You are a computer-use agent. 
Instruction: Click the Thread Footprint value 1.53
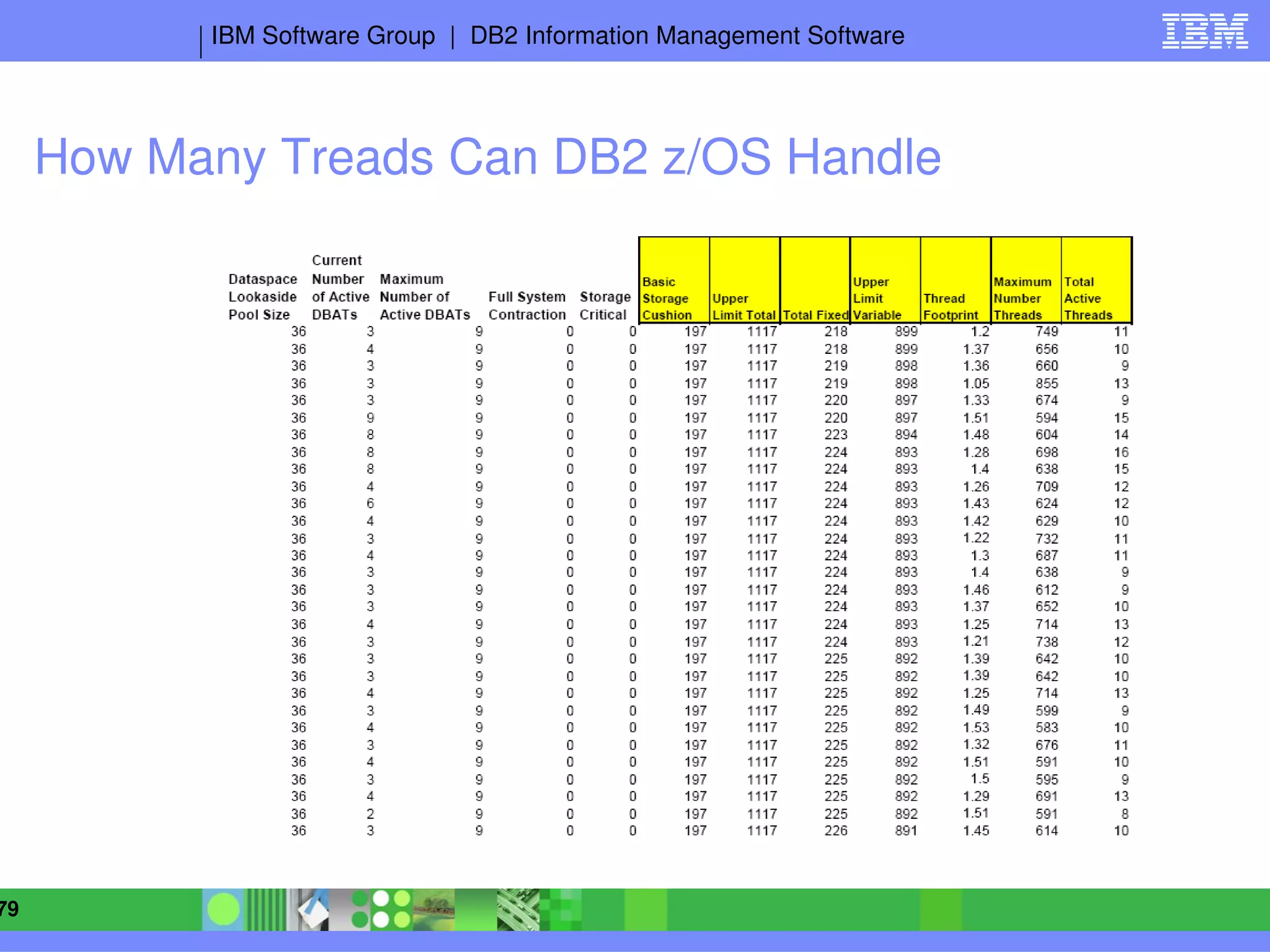click(x=976, y=727)
